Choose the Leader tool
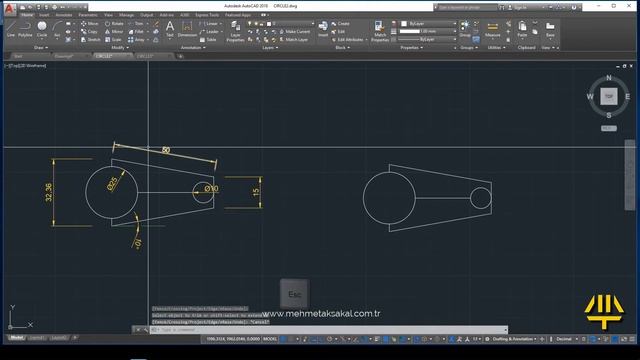This screenshot has width=640, height=360. point(209,31)
